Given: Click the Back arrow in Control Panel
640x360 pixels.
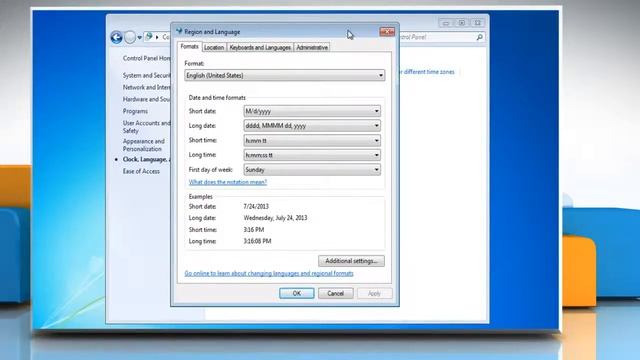Looking at the screenshot, I should (116, 38).
